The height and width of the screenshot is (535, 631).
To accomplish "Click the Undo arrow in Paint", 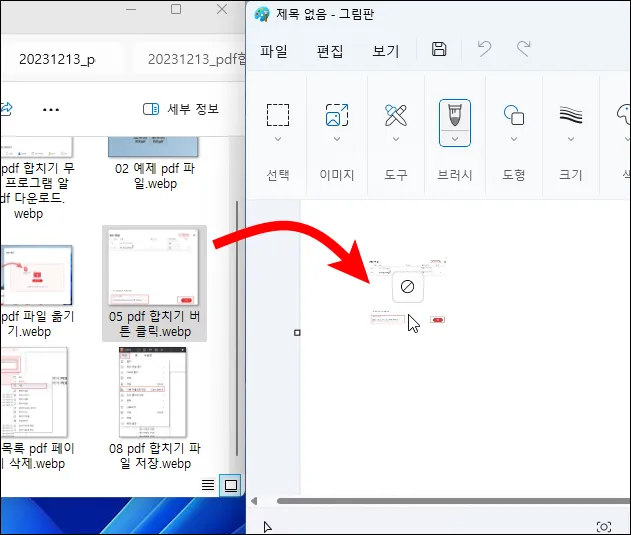I will coord(484,49).
